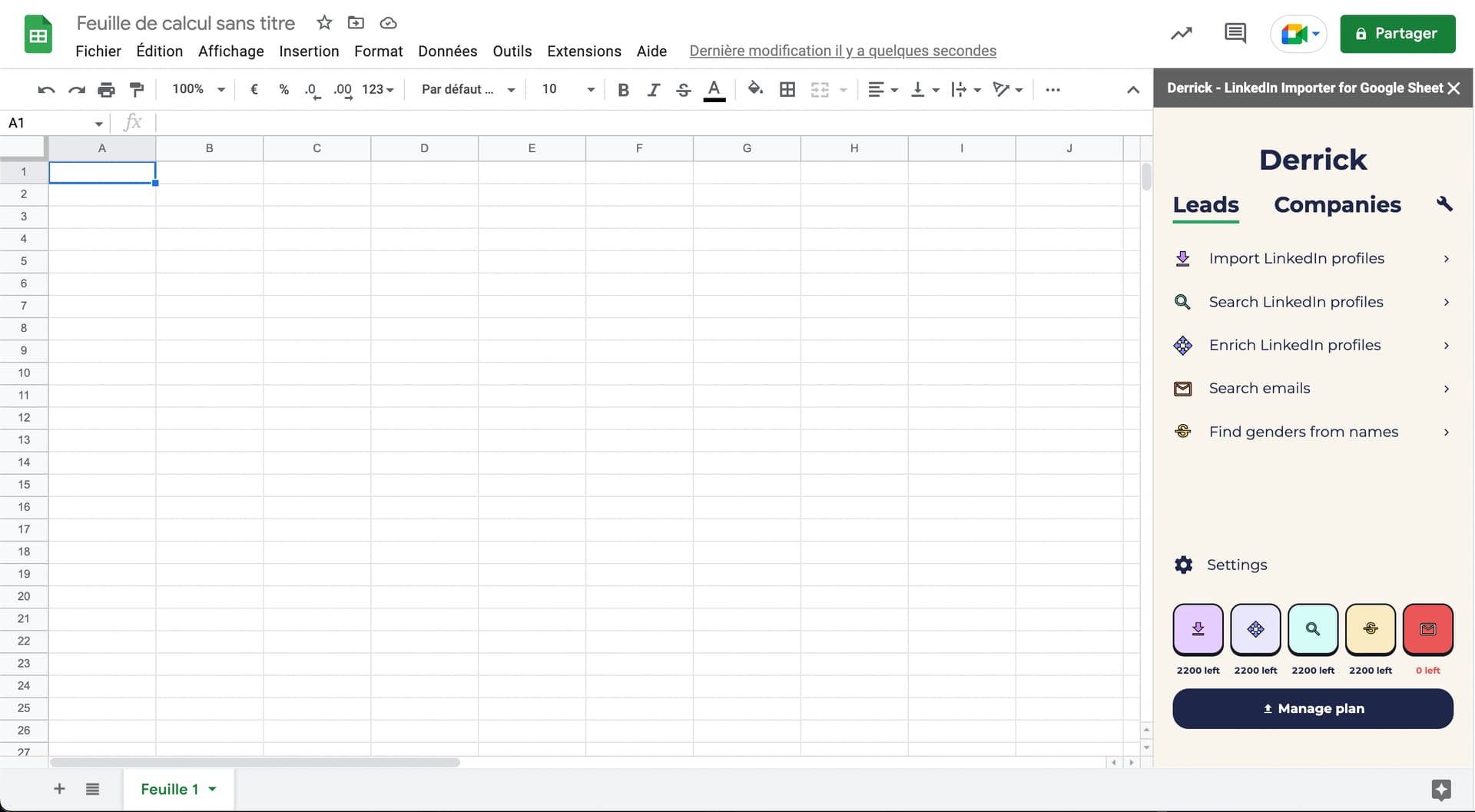The image size is (1475, 812).
Task: Move the document with folder icon
Action: point(356,23)
